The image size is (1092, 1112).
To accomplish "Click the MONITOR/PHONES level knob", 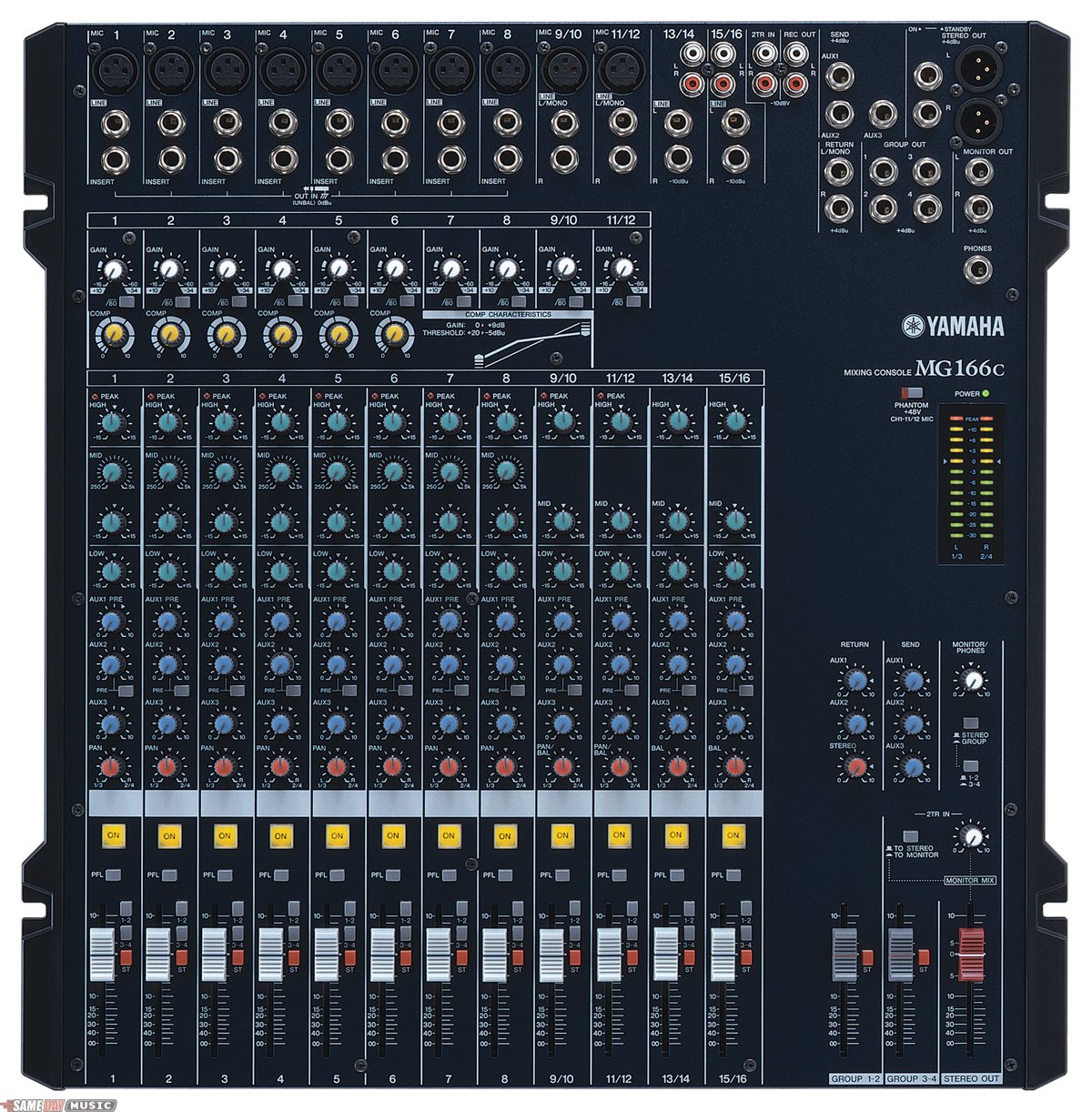I will coord(973,680).
